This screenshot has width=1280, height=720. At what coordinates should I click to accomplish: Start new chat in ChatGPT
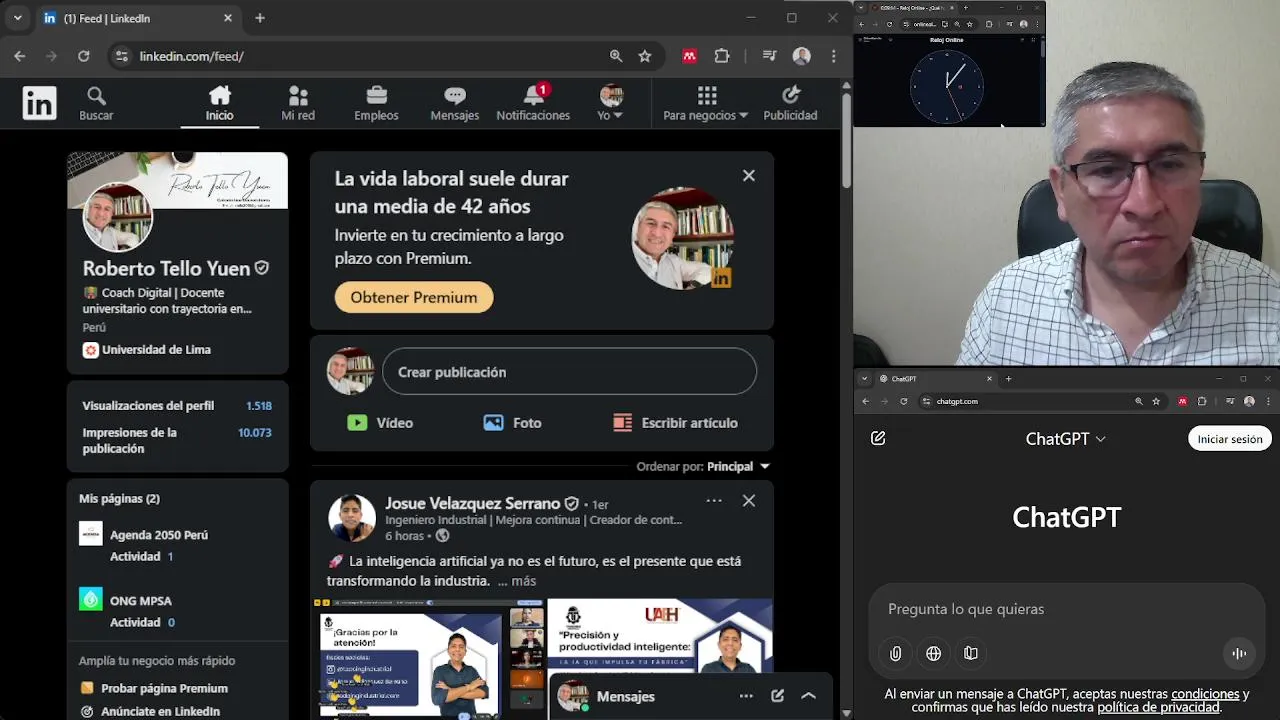coord(878,438)
